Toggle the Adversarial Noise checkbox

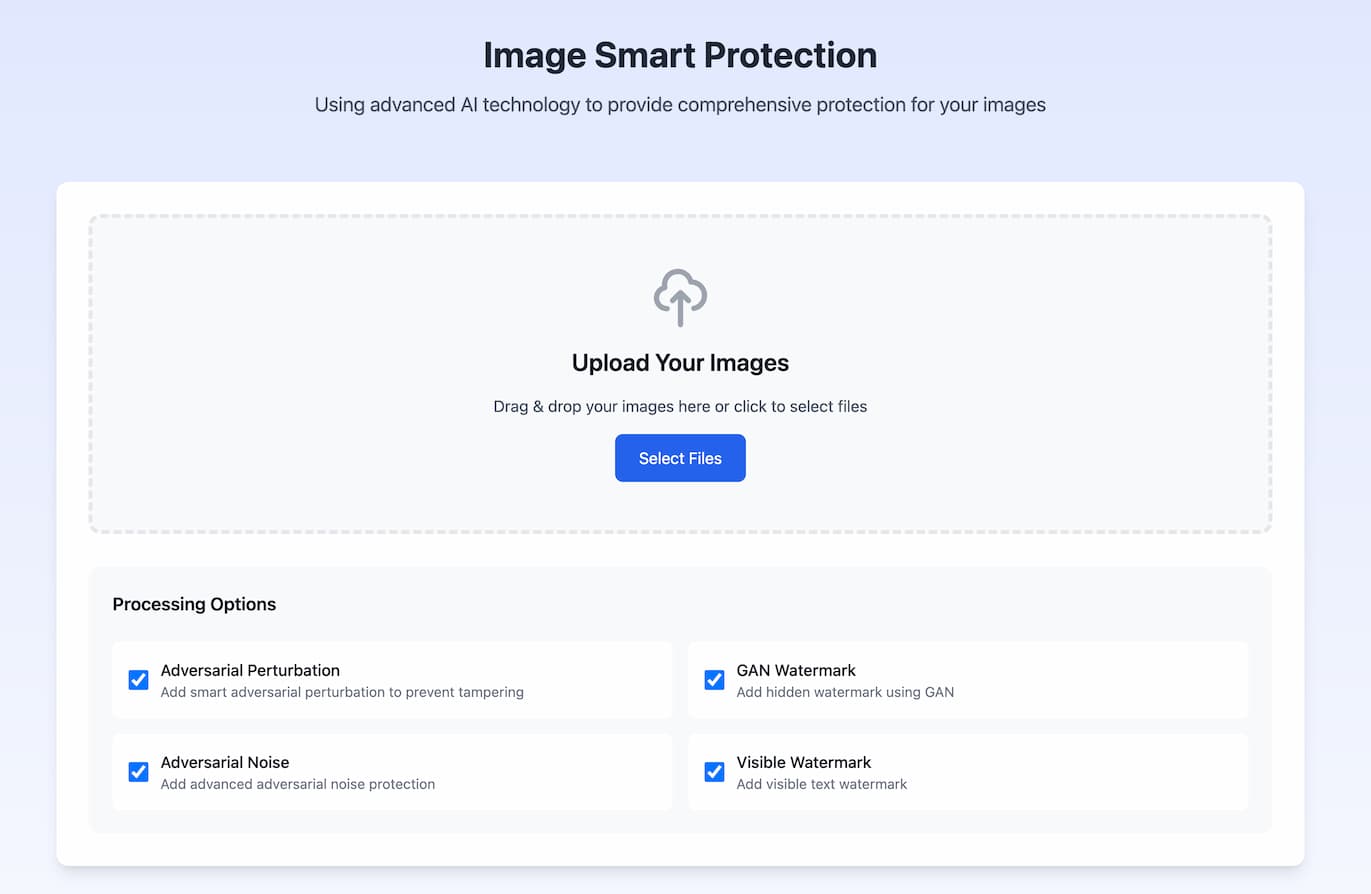tap(139, 772)
